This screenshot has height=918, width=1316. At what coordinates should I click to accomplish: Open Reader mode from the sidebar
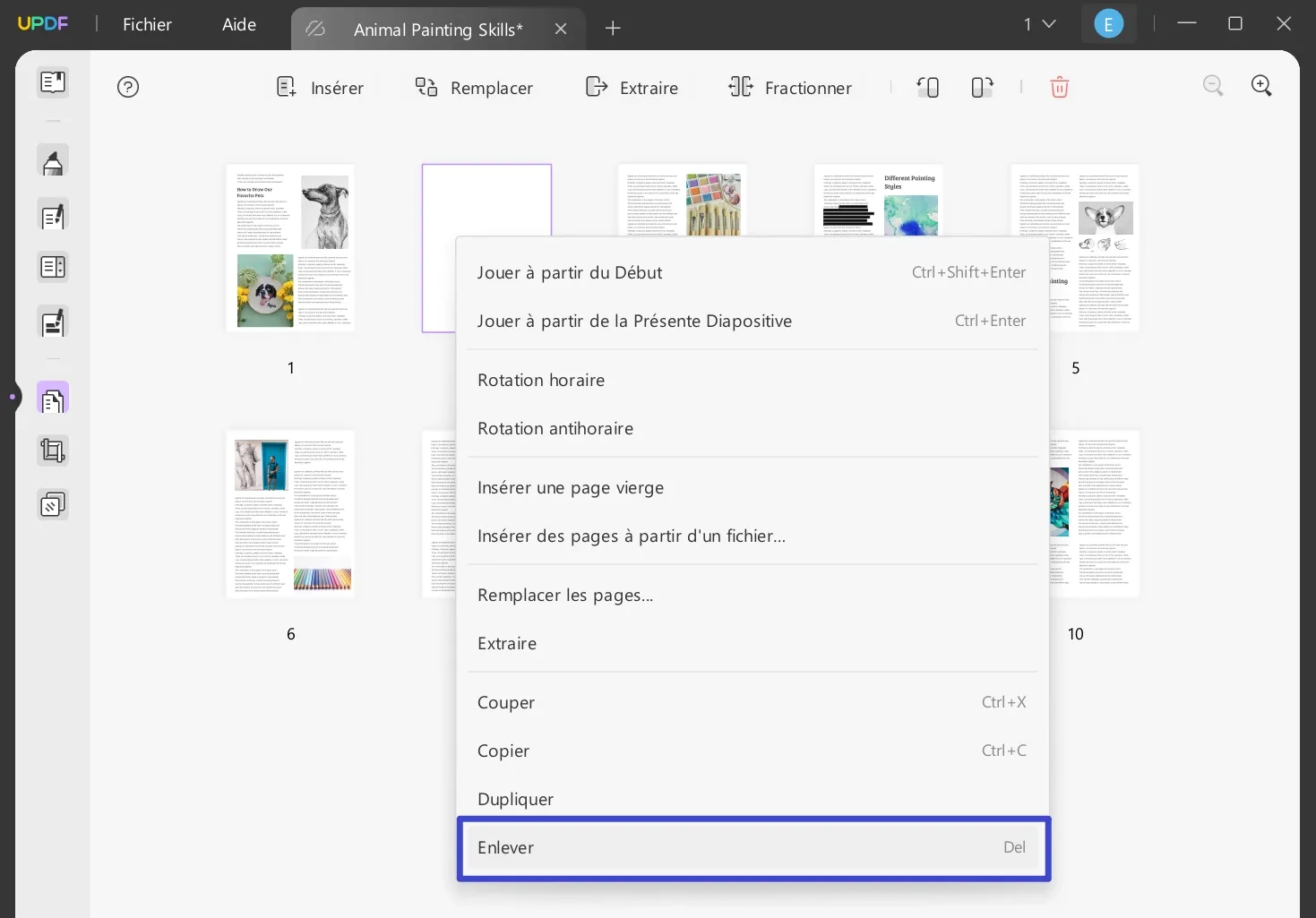(53, 82)
